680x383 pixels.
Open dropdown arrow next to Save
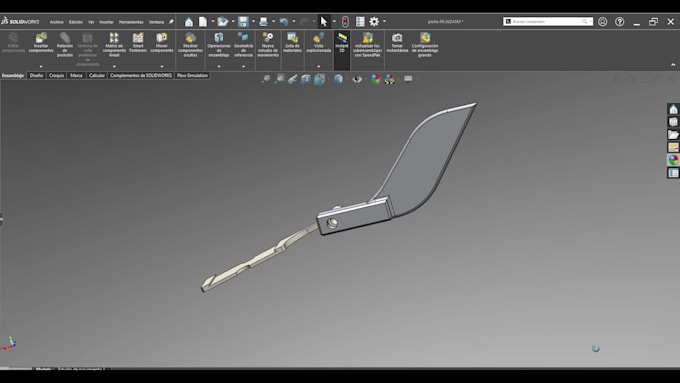click(253, 22)
